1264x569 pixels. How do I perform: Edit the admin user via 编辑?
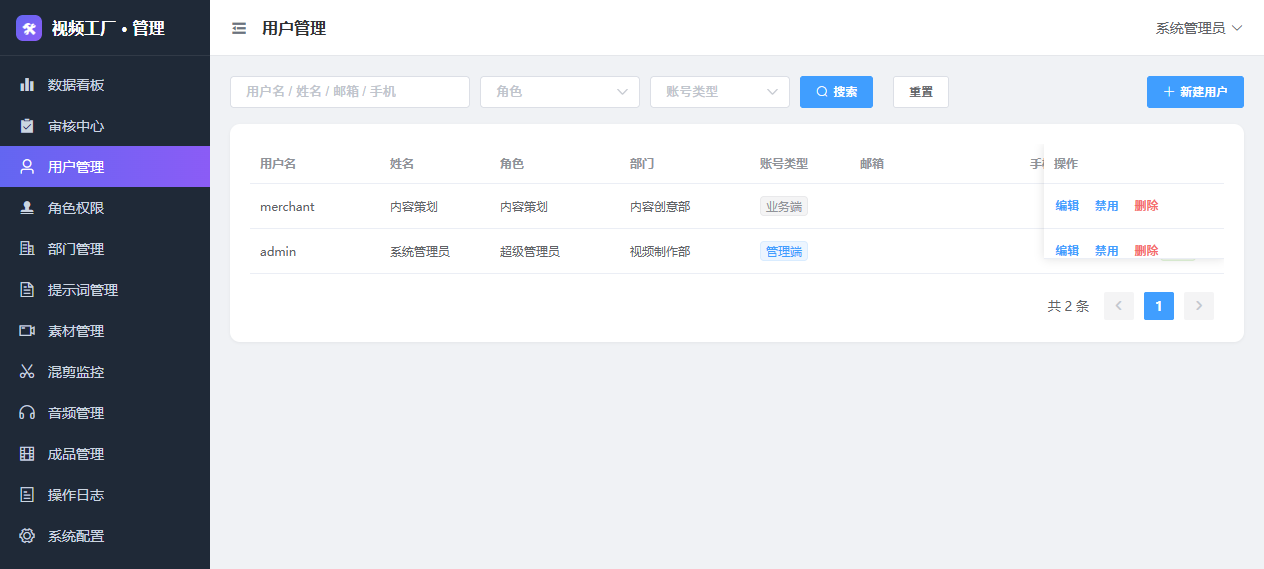pyautogui.click(x=1067, y=250)
